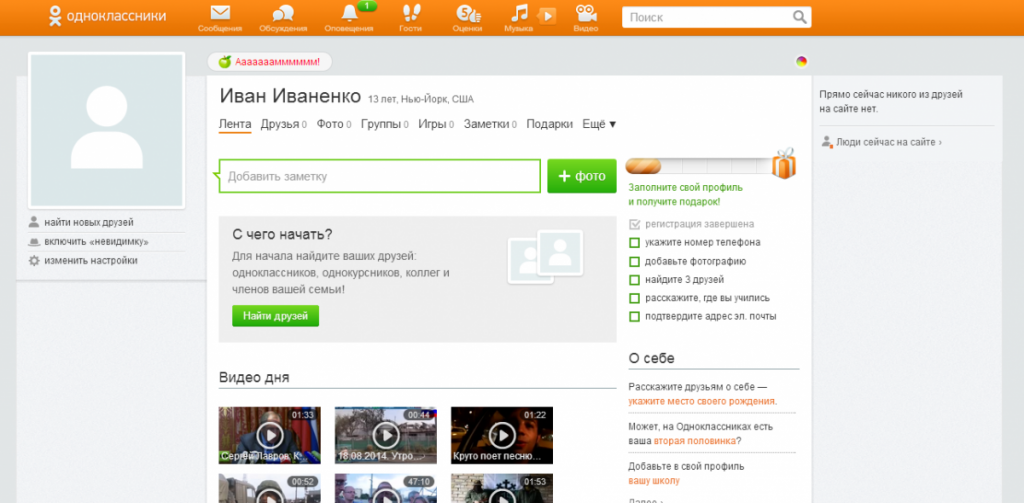Image resolution: width=1024 pixels, height=503 pixels.
Task: Check расскажите, где вы учились box
Action: point(634,298)
